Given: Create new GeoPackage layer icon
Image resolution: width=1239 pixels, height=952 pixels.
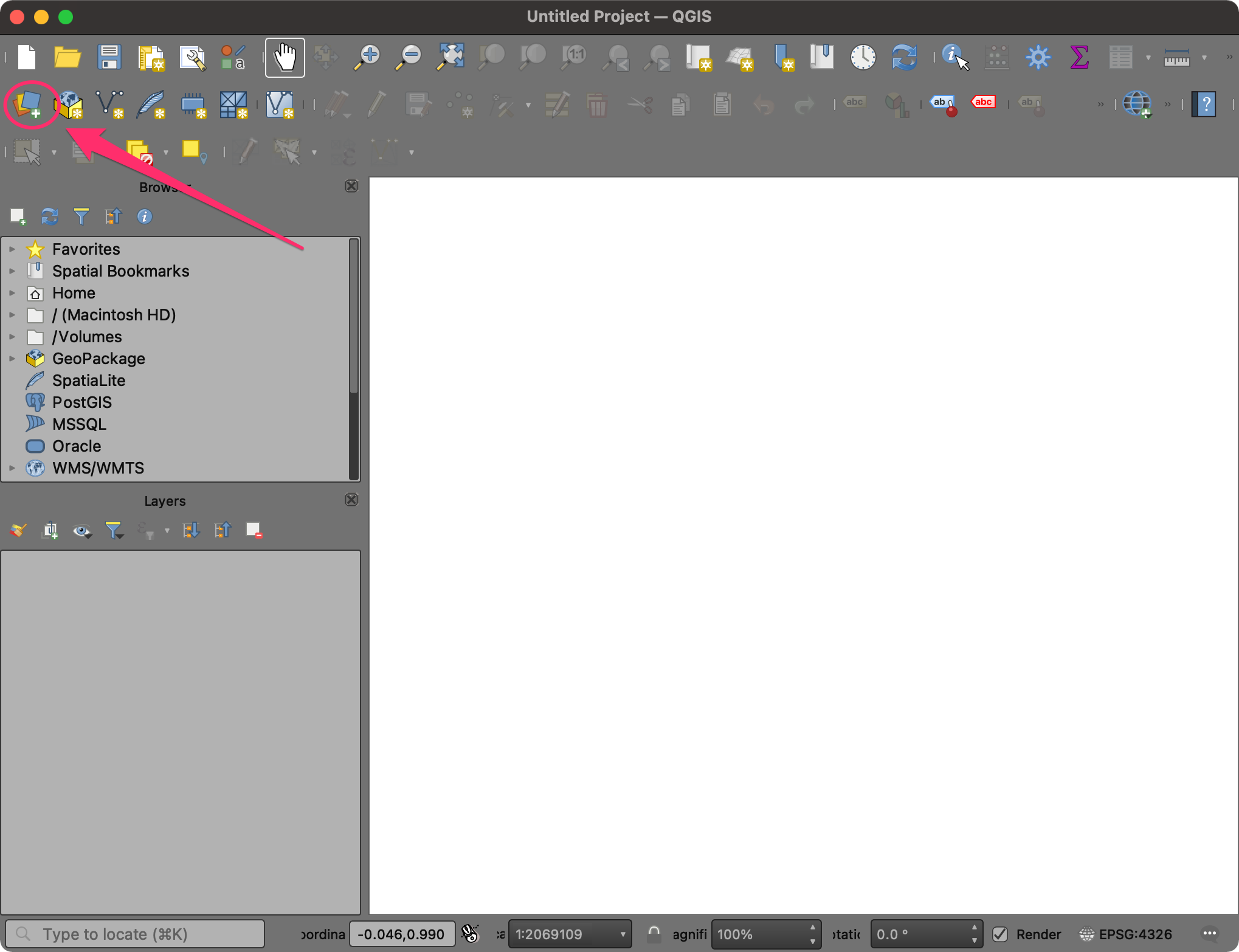Looking at the screenshot, I should 69,105.
